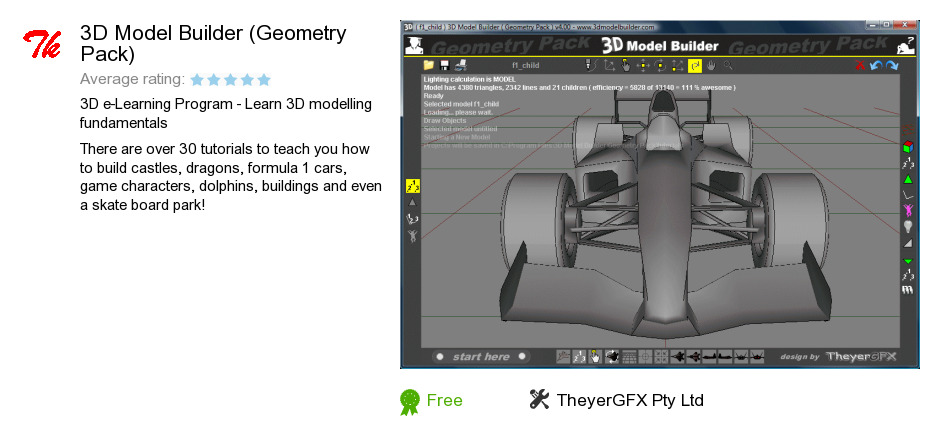Delete with the red X icon
This screenshot has height=446, width=940.
[860, 65]
